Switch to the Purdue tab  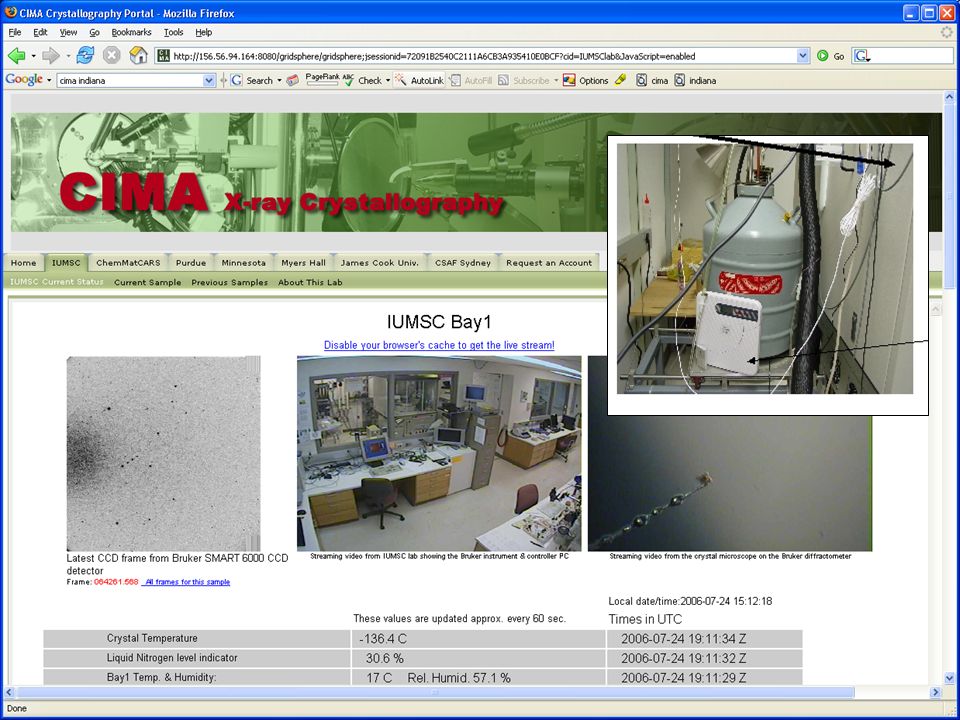(x=191, y=263)
